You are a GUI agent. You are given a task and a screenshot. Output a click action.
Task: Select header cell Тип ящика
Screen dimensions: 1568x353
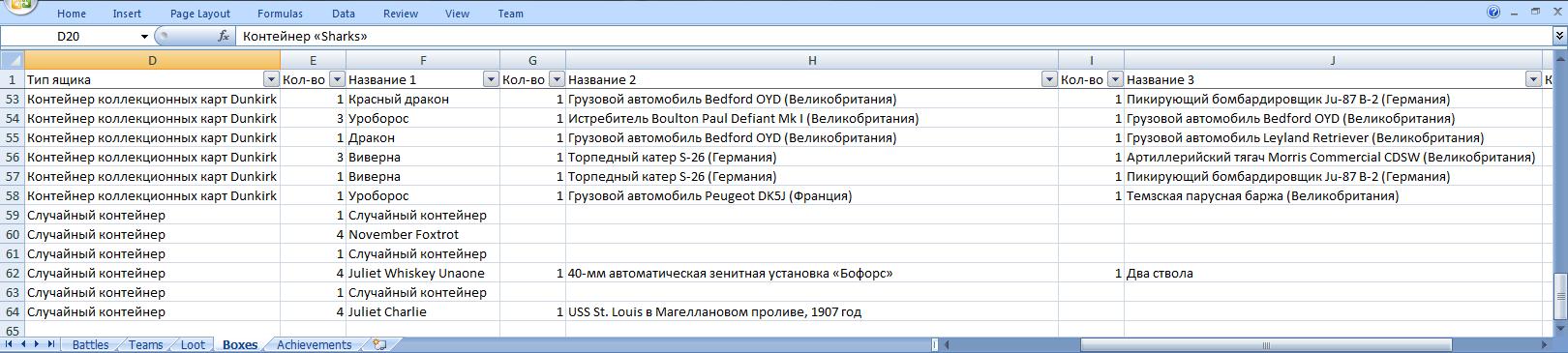coord(152,79)
